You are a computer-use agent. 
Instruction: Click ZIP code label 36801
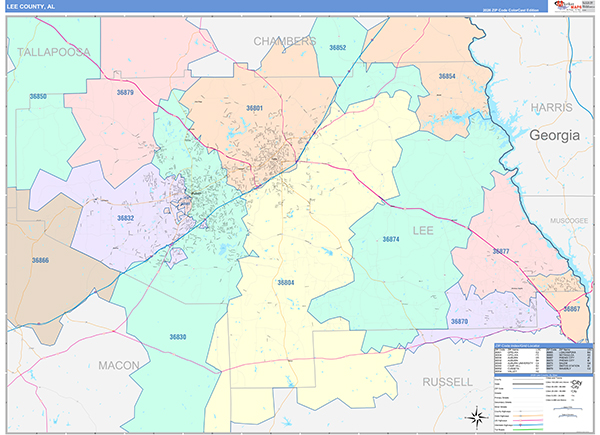[x=254, y=108]
